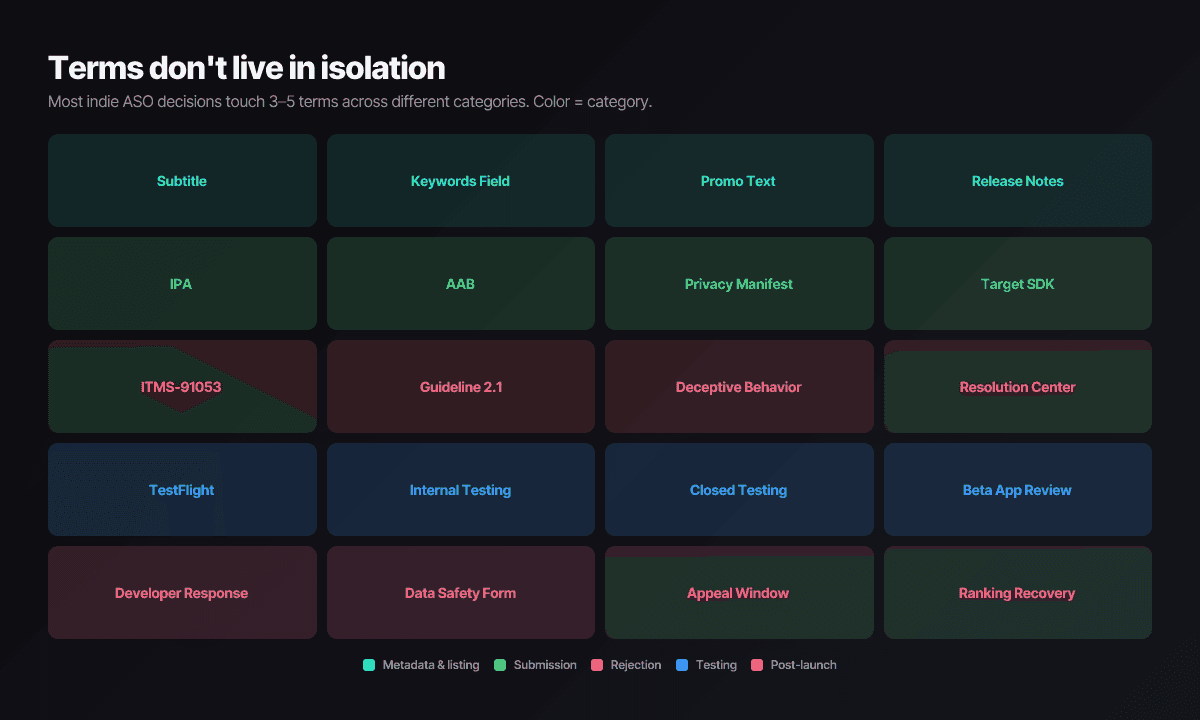Click the Beta App Review card
Image resolution: width=1200 pixels, height=720 pixels.
click(1018, 490)
